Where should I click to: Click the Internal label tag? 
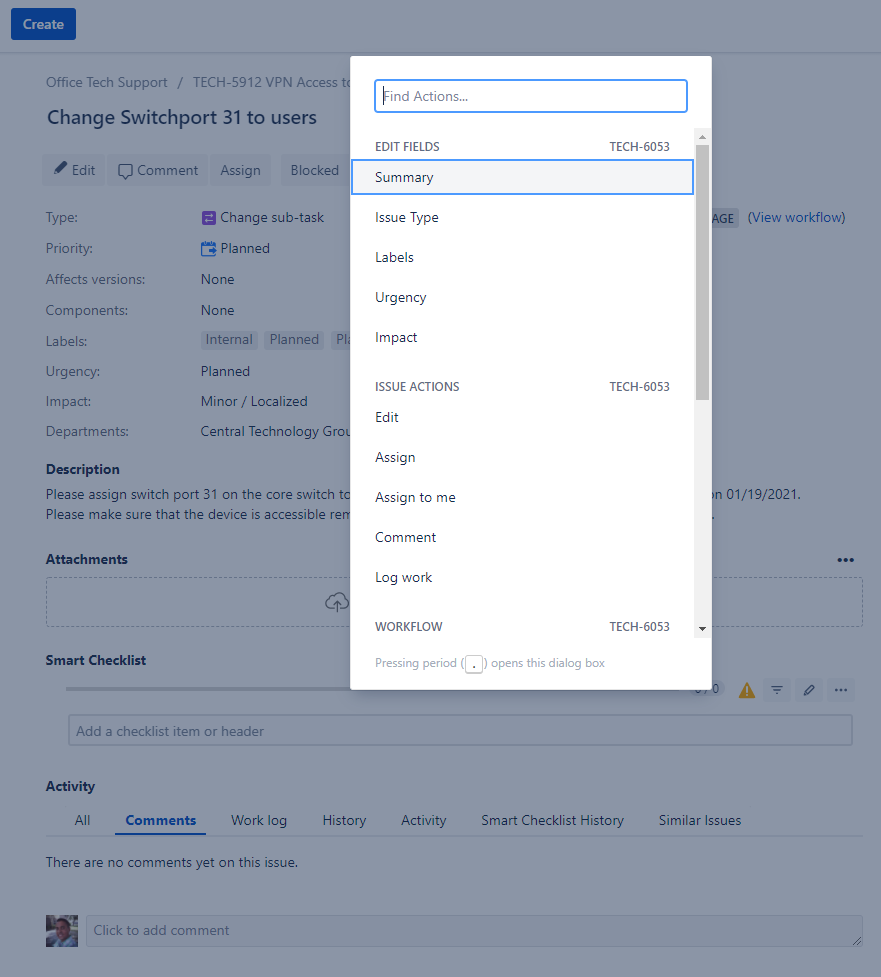click(x=229, y=340)
